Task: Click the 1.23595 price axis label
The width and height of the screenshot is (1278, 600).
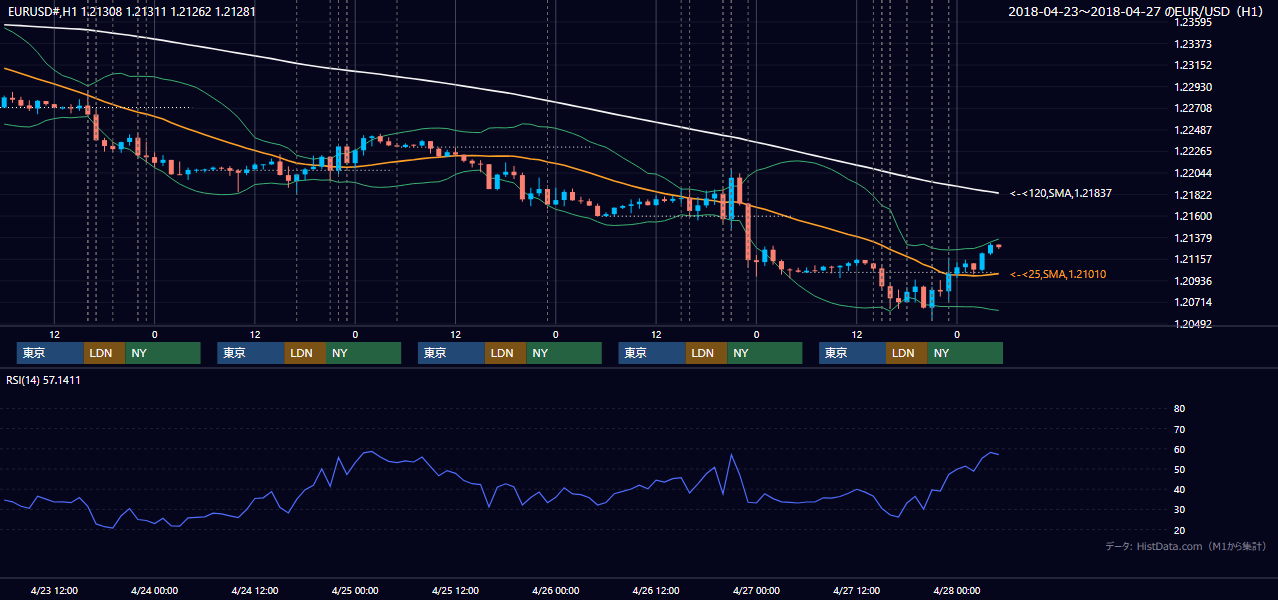Action: pos(1192,22)
